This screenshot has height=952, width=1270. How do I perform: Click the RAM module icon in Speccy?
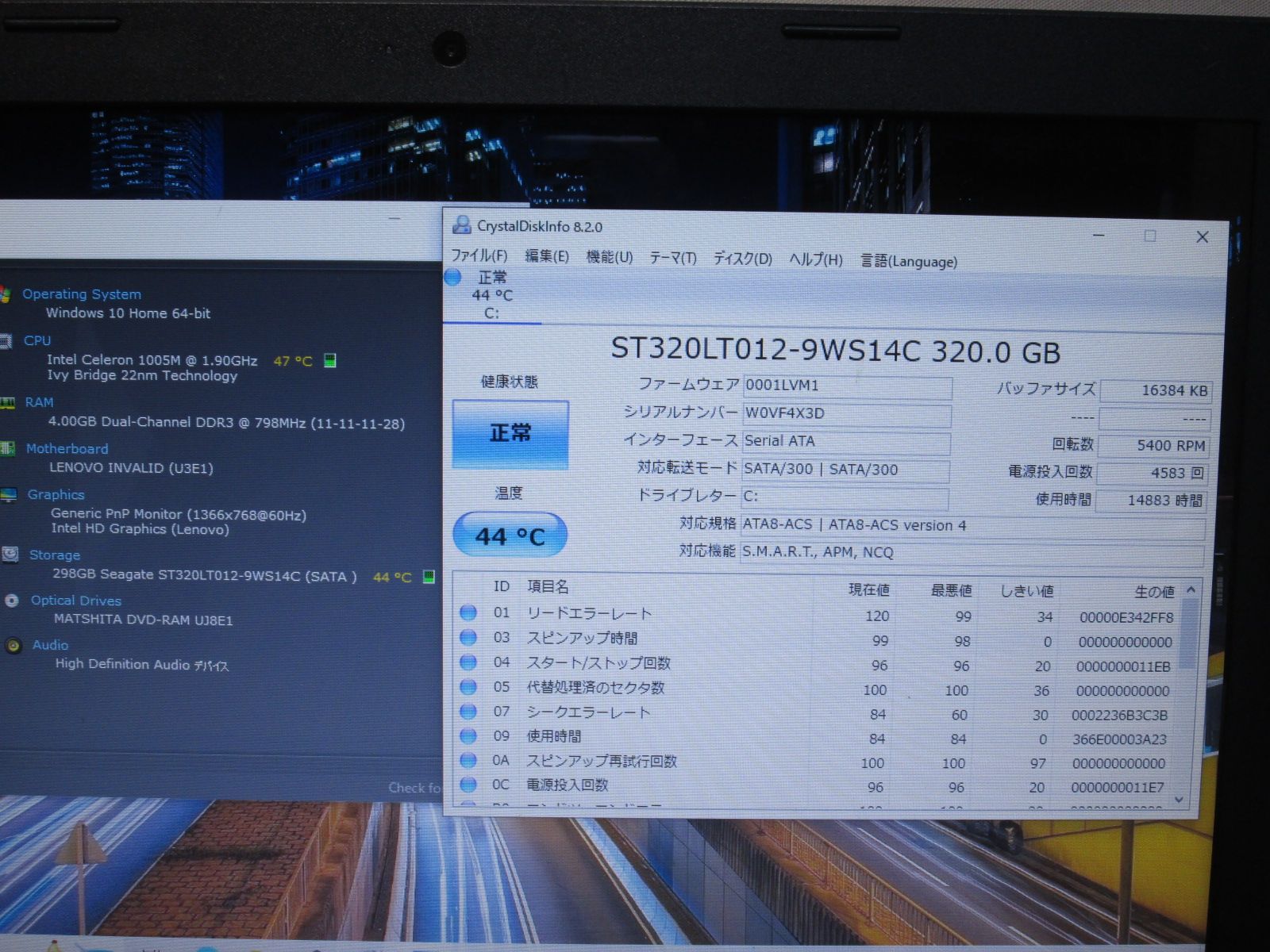[7, 403]
